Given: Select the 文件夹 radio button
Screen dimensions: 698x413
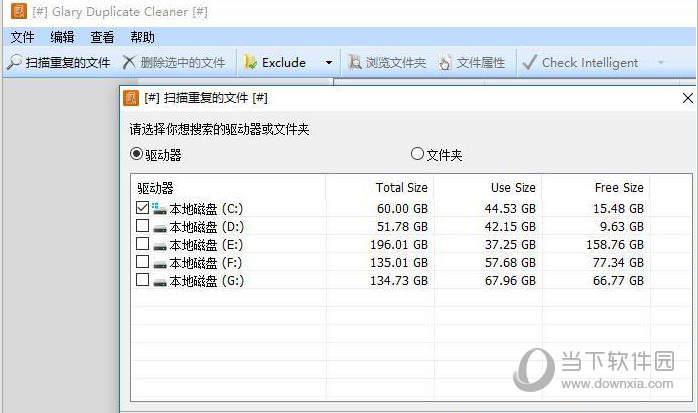Looking at the screenshot, I should (x=417, y=154).
